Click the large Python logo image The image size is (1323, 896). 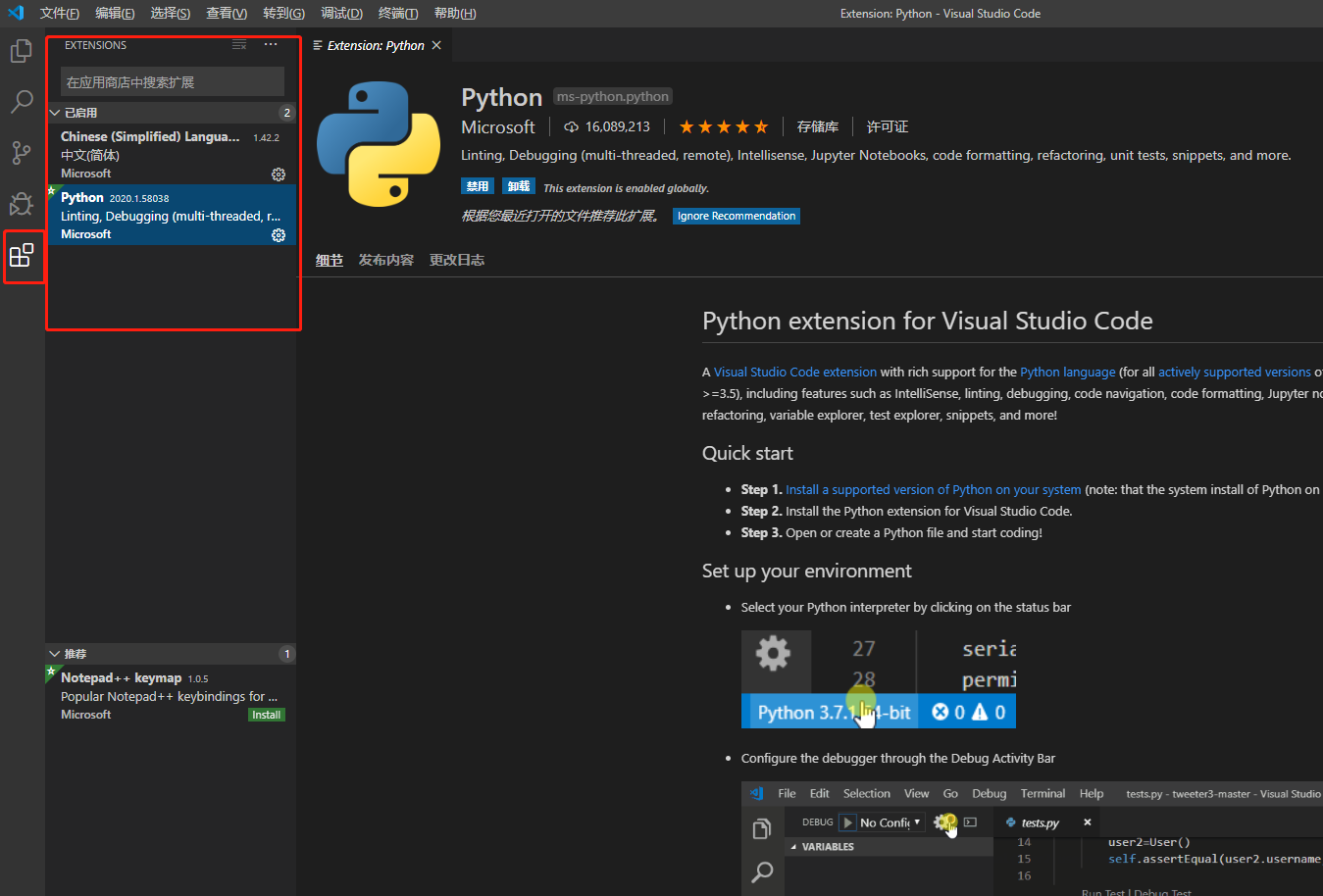[x=379, y=144]
